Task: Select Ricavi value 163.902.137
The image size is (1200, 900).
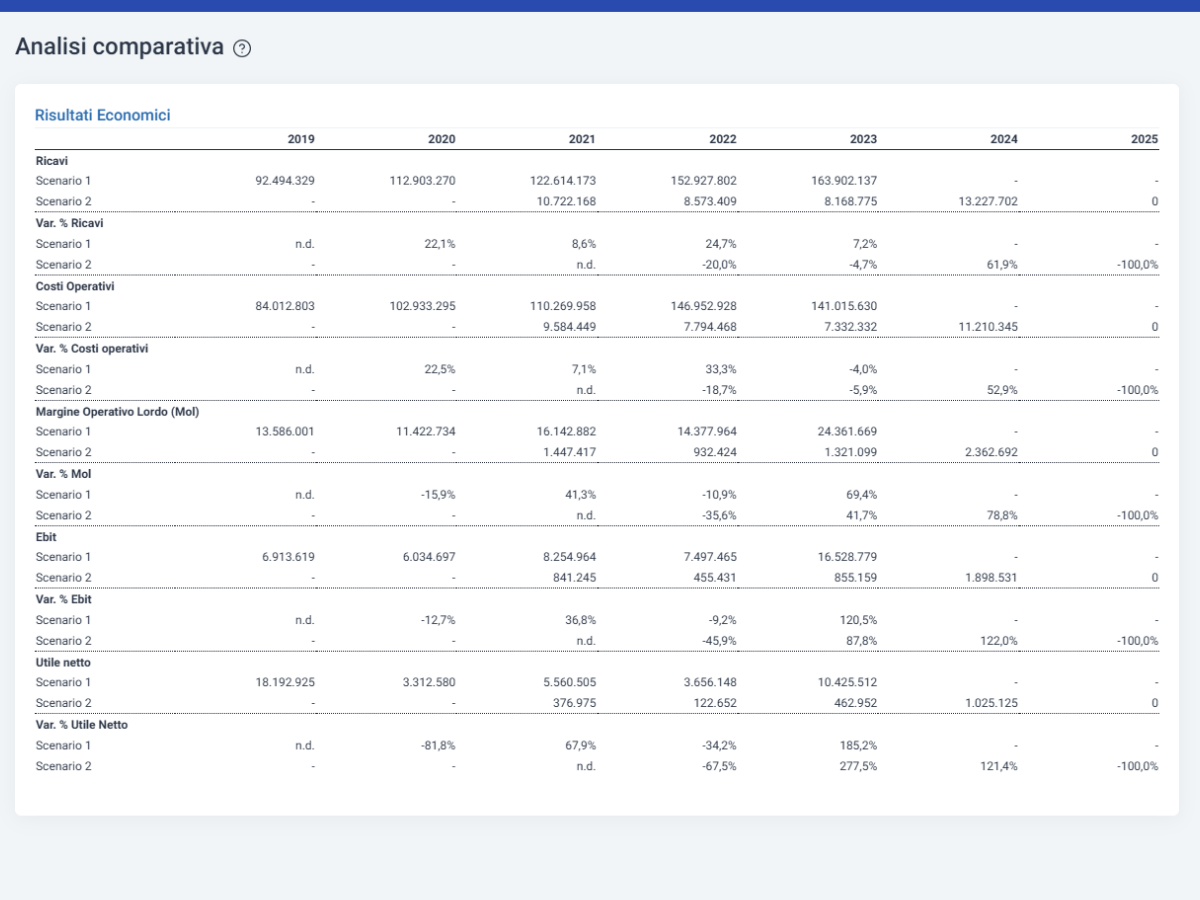Action: pyautogui.click(x=845, y=181)
